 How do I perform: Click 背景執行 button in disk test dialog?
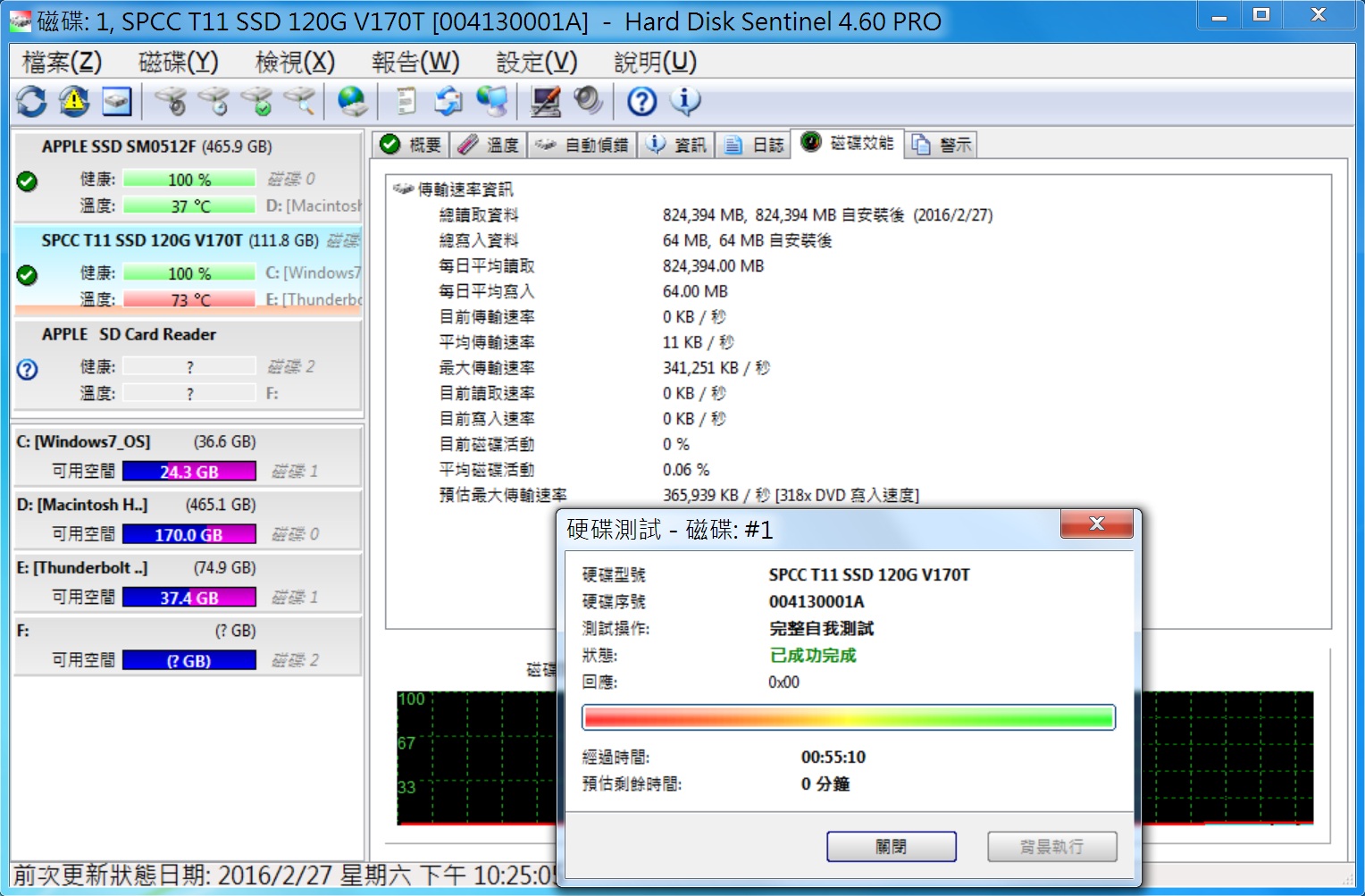click(x=1052, y=846)
